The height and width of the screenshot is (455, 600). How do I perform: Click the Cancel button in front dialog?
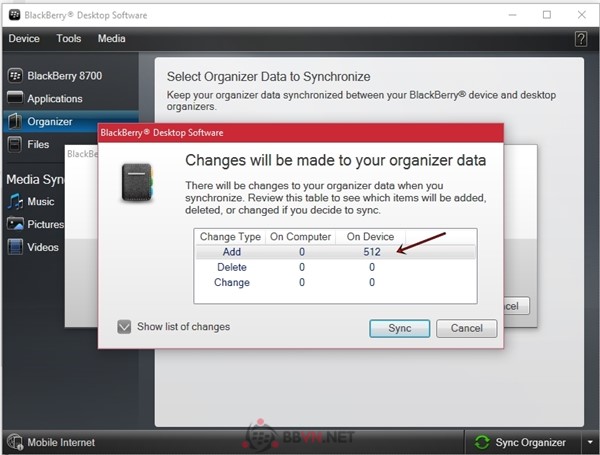click(466, 328)
